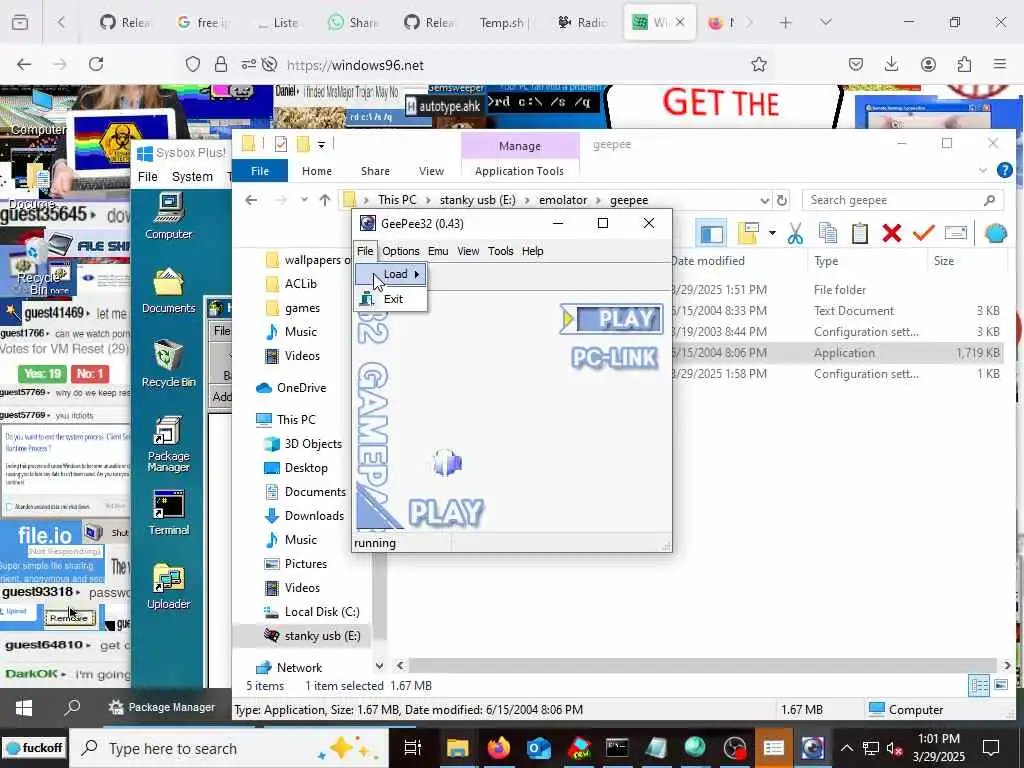
Task: Click the Explorer back navigation arrow
Action: pos(251,200)
